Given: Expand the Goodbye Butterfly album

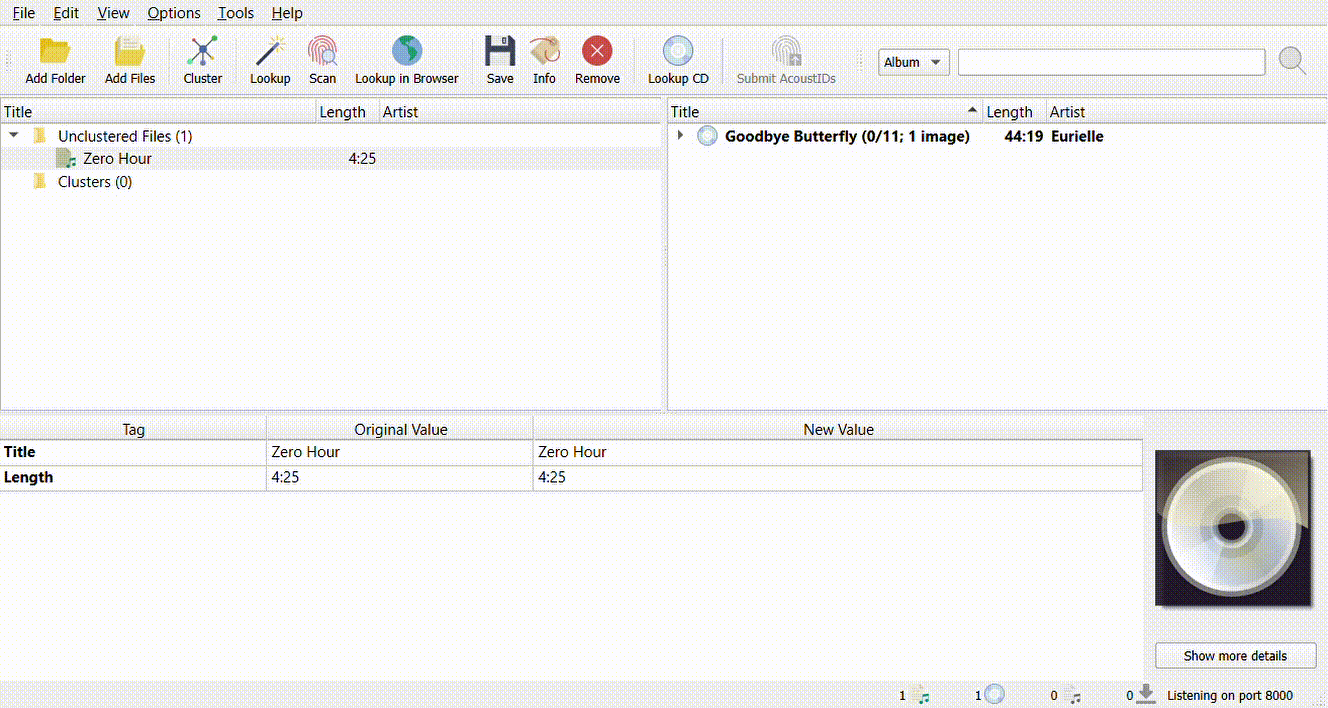Looking at the screenshot, I should click(680, 135).
